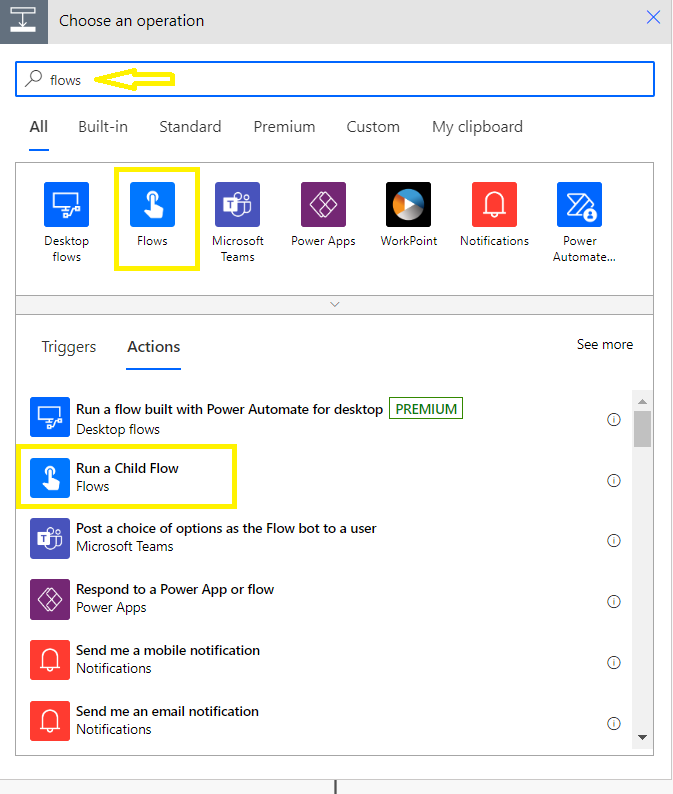Switch to the Premium tab
673x794 pixels.
[284, 127]
